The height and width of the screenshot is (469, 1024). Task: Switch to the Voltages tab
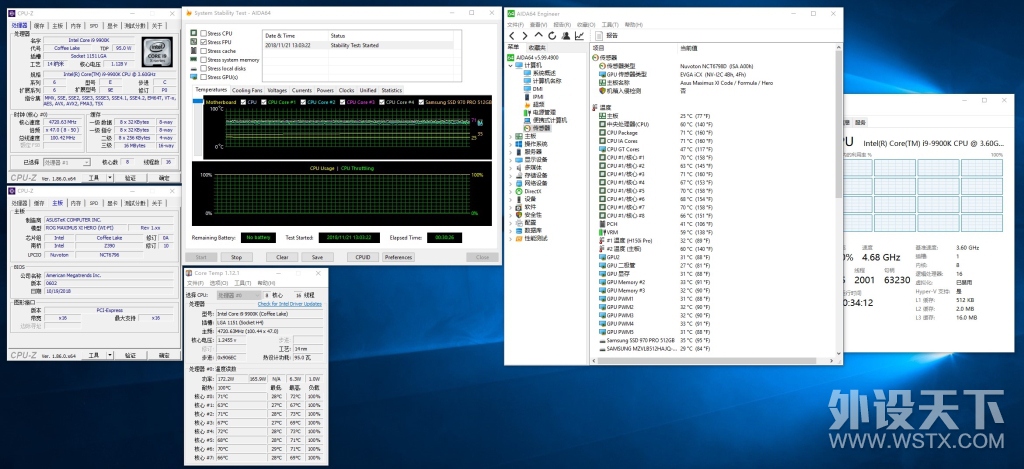coord(277,90)
